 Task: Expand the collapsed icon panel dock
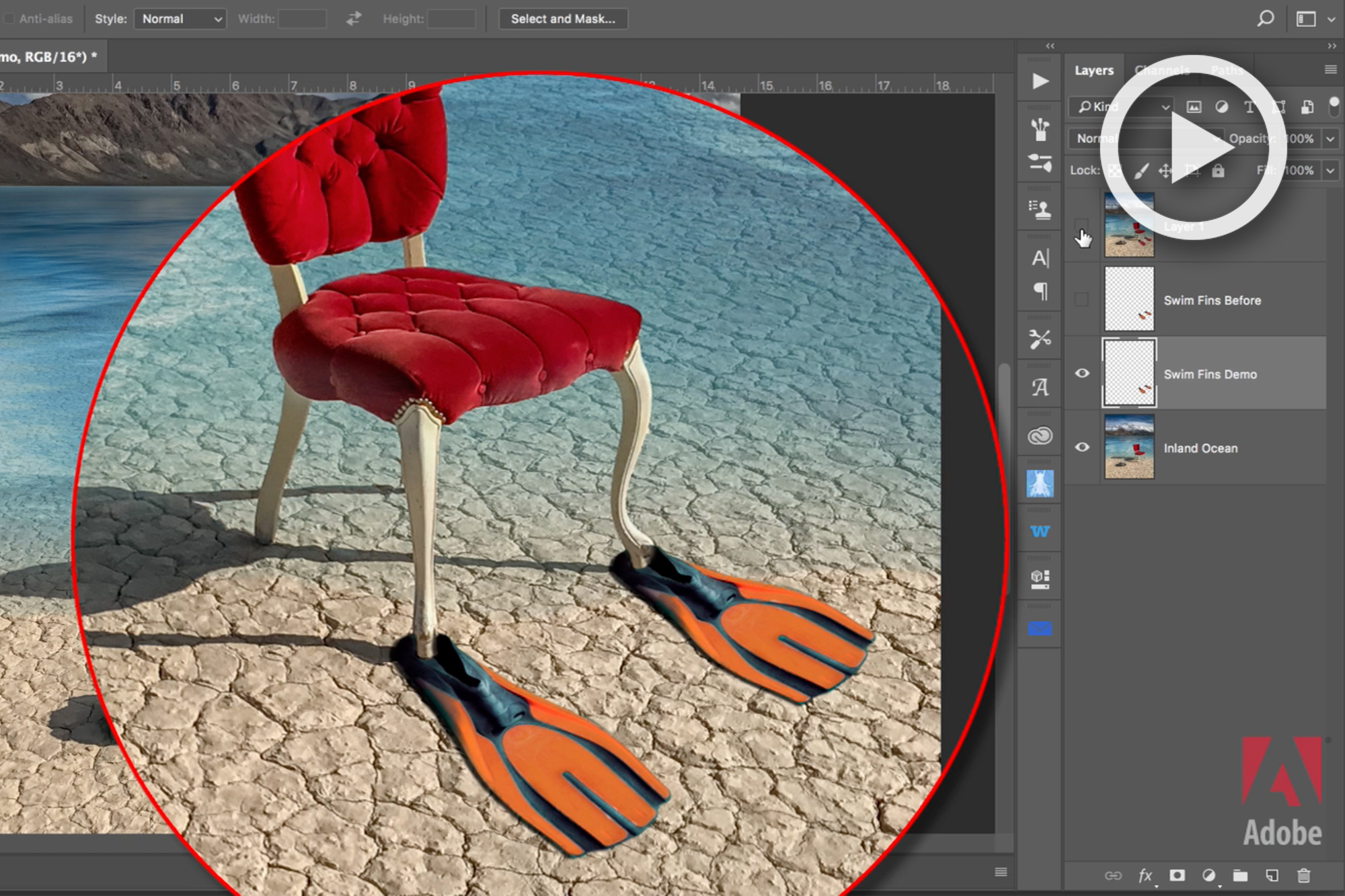coord(1050,46)
